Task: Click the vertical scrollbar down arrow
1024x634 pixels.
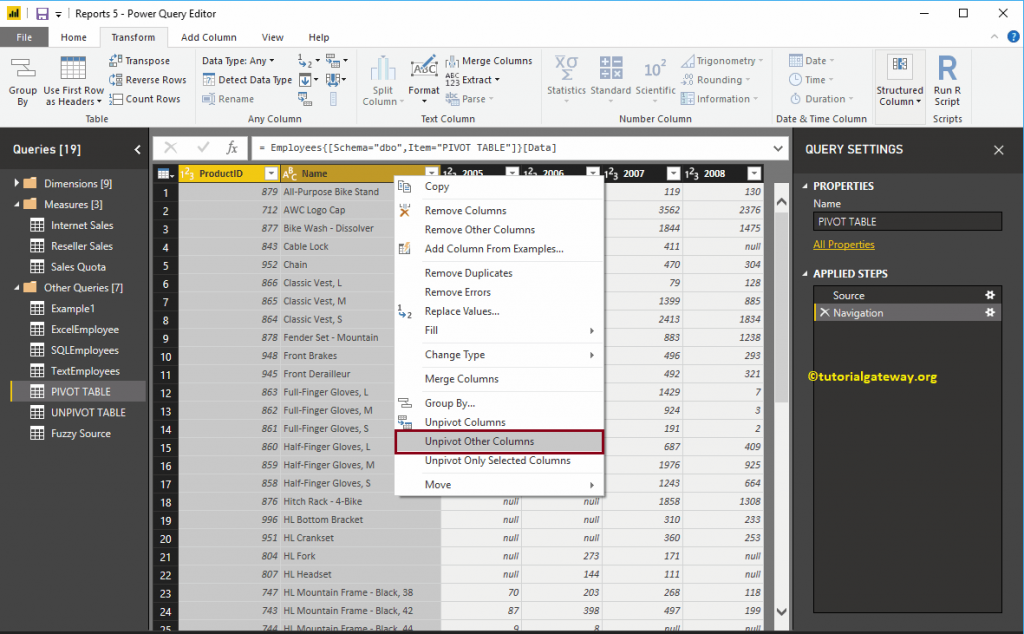Action: pyautogui.click(x=781, y=612)
